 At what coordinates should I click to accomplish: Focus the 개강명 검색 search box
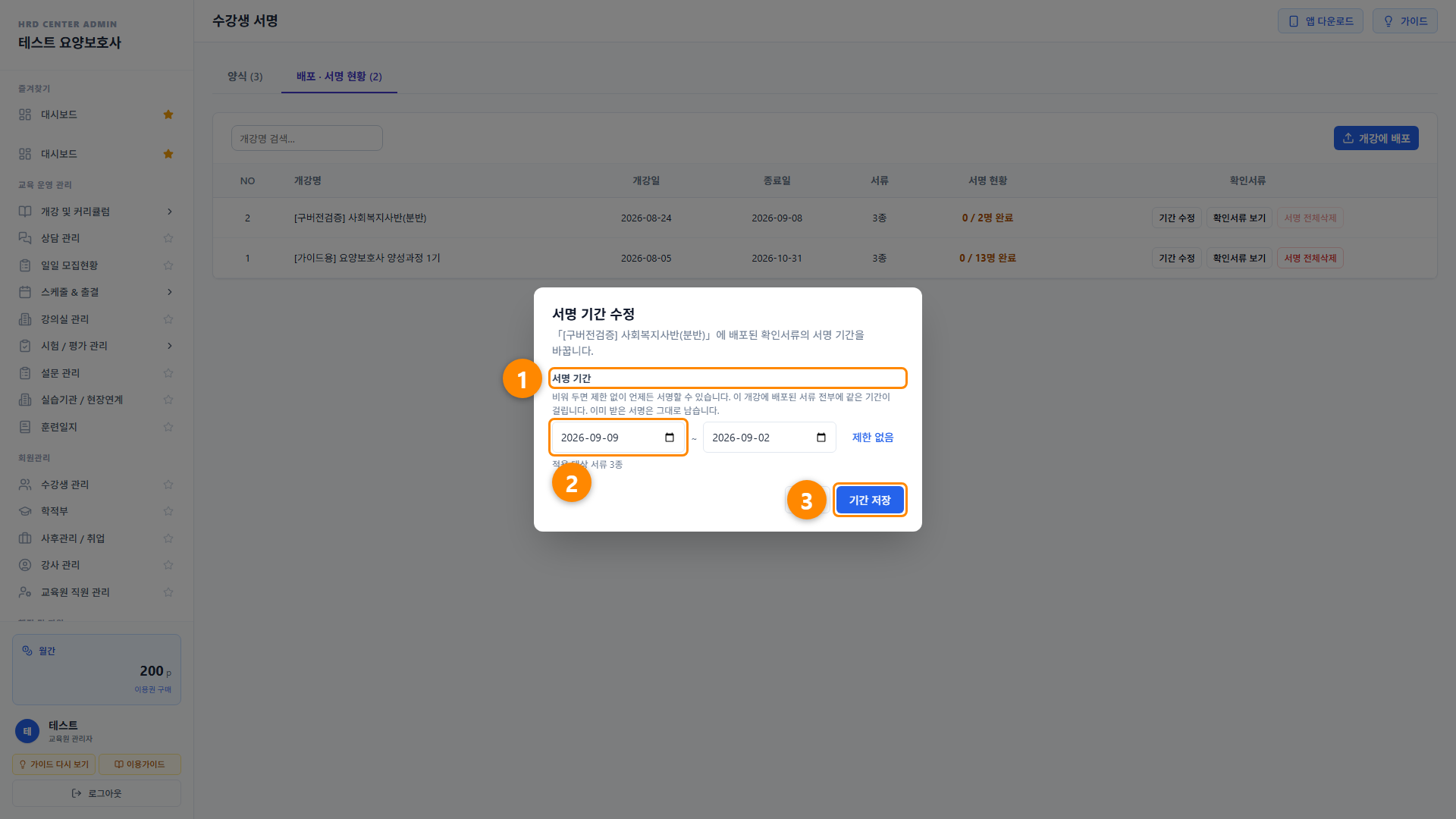[x=307, y=138]
